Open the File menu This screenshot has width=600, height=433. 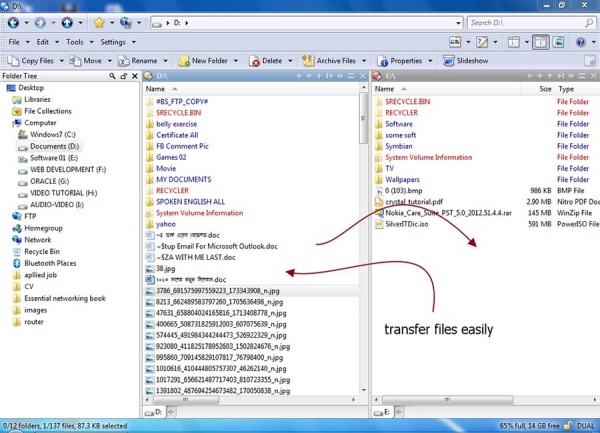[x=14, y=42]
